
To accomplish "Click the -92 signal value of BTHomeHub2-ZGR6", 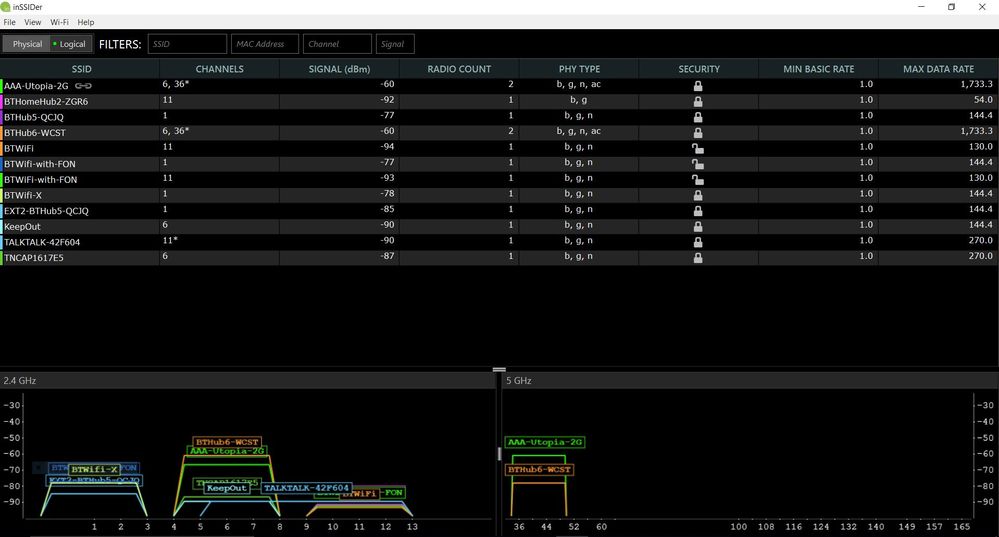I will coord(387,100).
